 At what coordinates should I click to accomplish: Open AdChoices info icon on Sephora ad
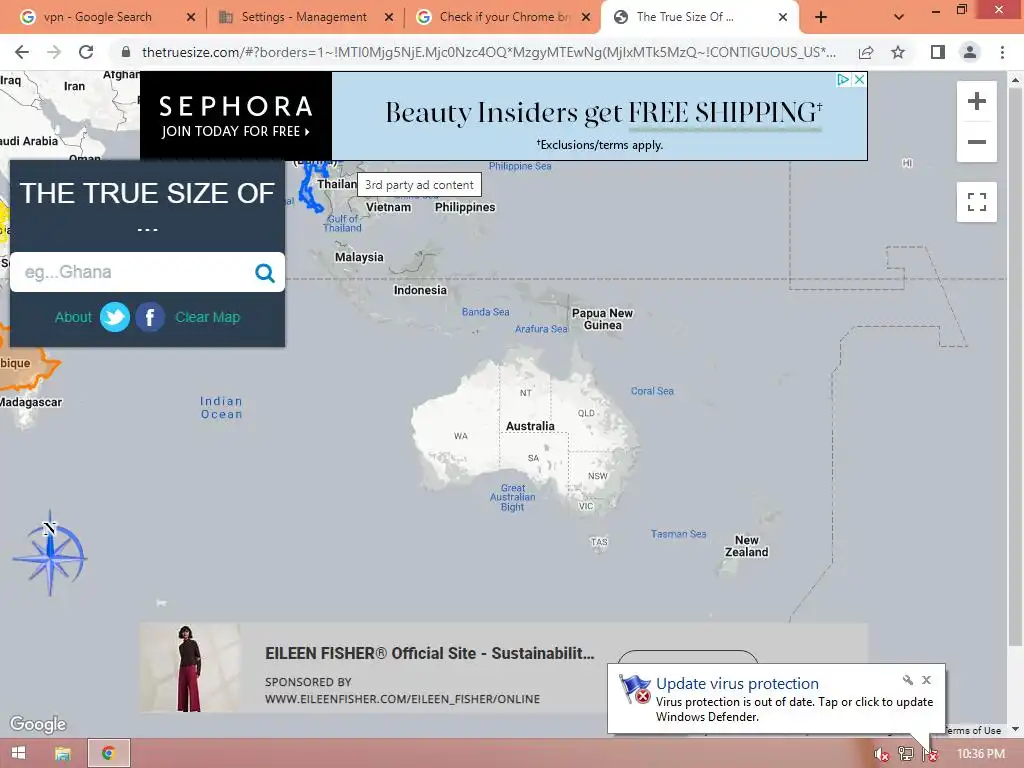[844, 80]
